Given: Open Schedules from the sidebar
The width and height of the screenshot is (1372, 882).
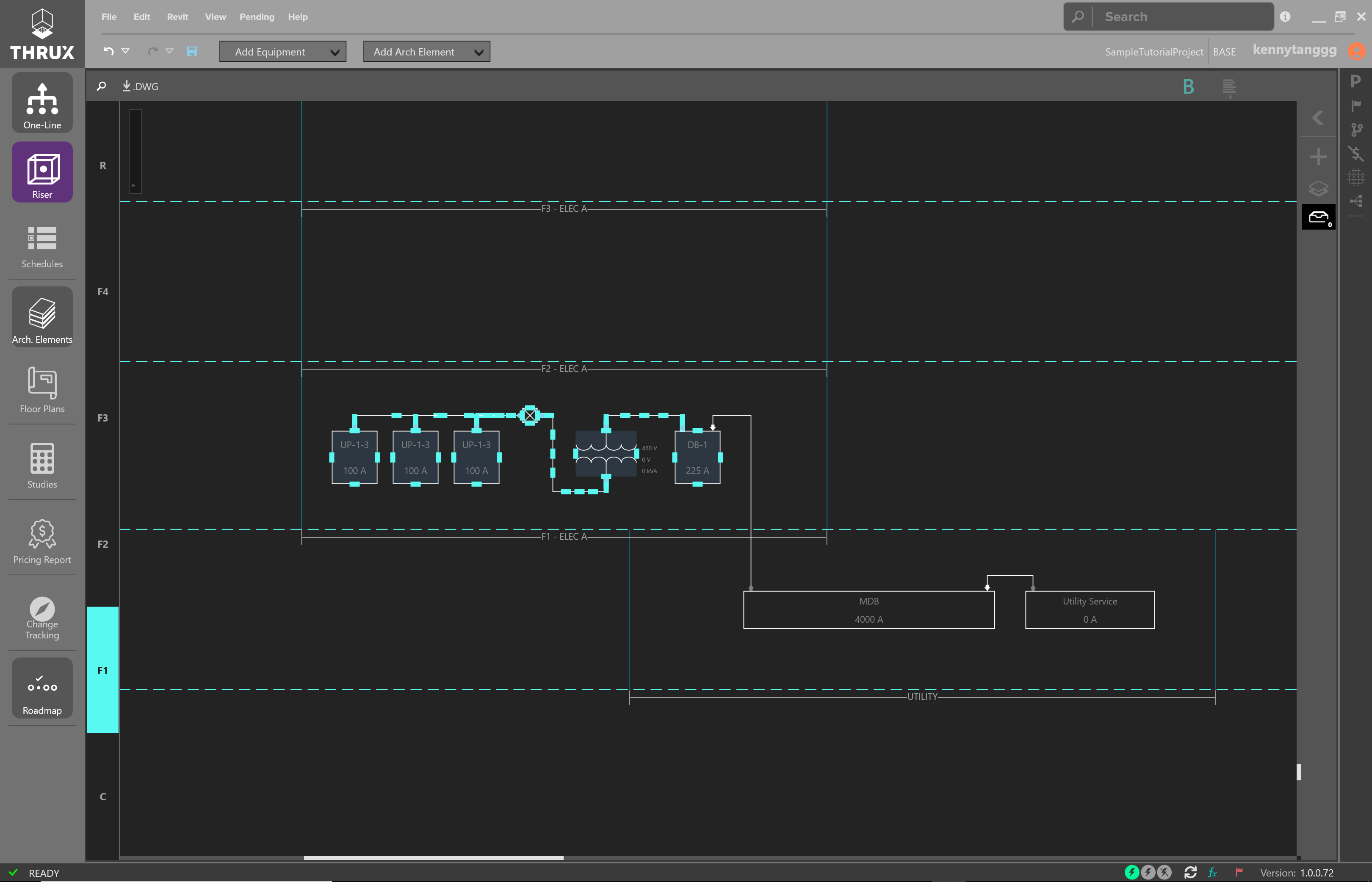Looking at the screenshot, I should [42, 247].
